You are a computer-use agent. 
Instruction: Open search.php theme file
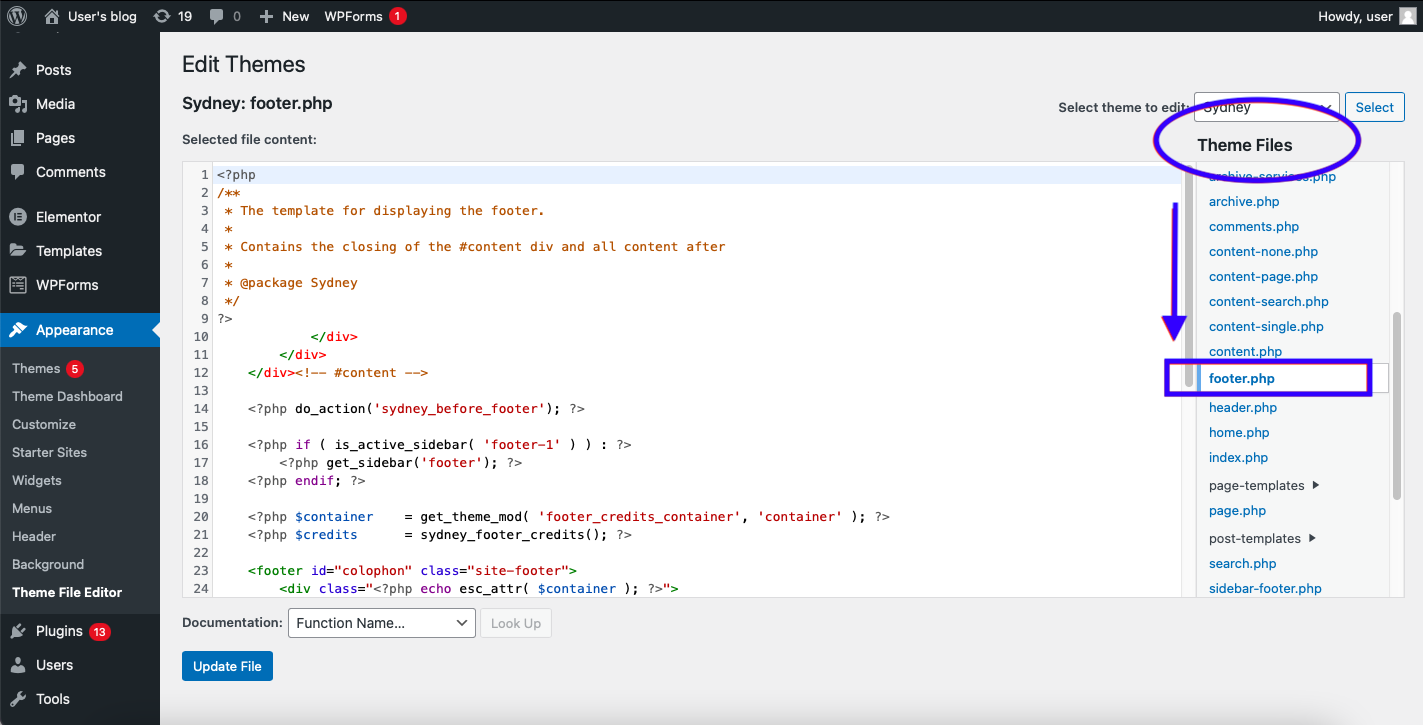1242,563
